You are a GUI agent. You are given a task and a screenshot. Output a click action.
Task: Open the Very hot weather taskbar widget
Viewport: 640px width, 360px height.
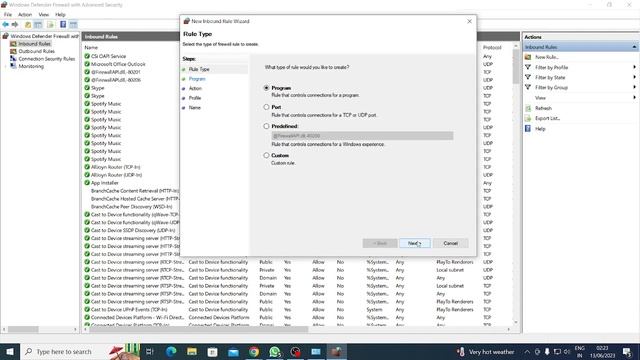[486, 351]
